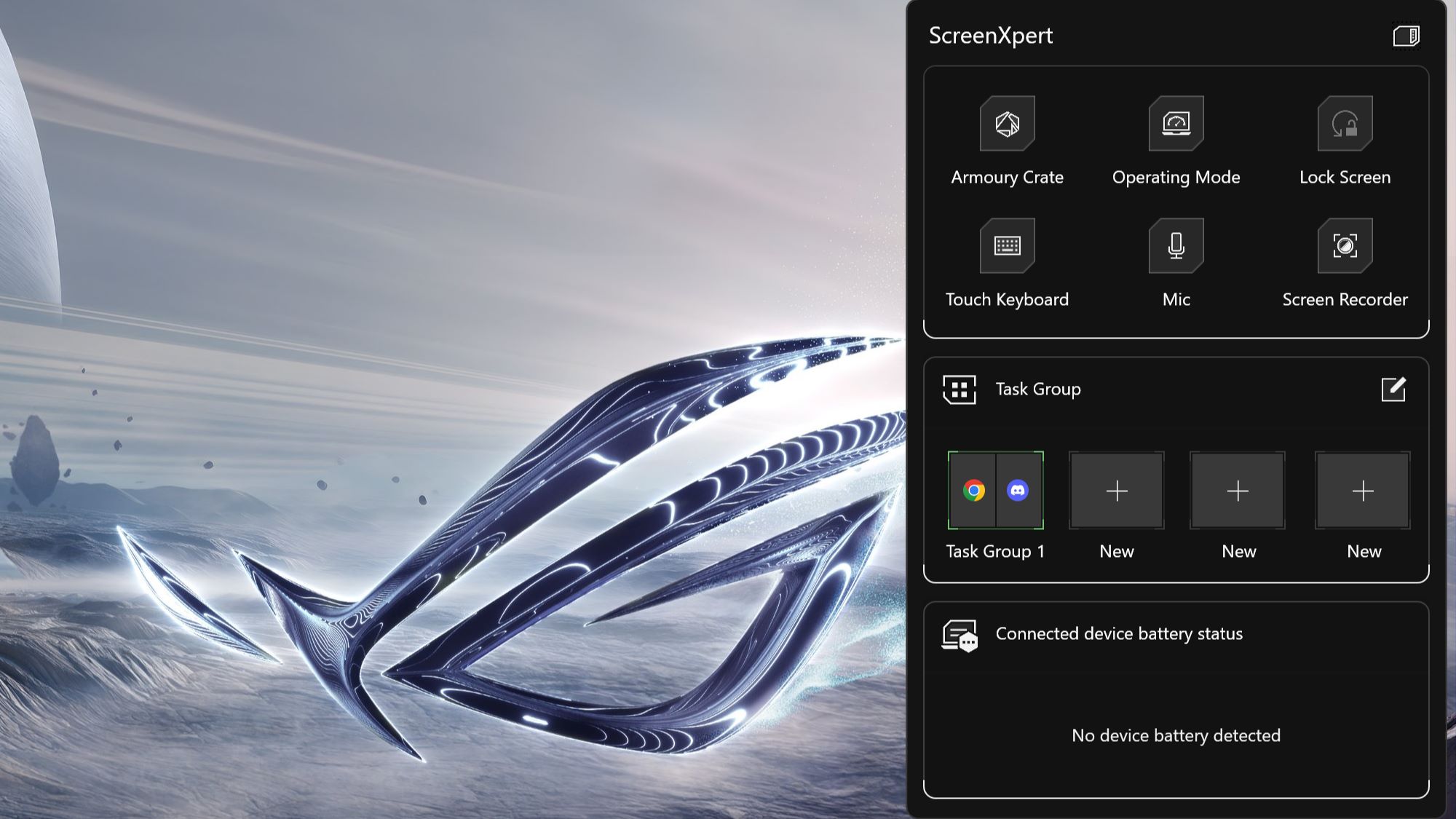1456x819 pixels.
Task: Launch Task Group 1 with Chrome and Discord
Action: coord(995,490)
